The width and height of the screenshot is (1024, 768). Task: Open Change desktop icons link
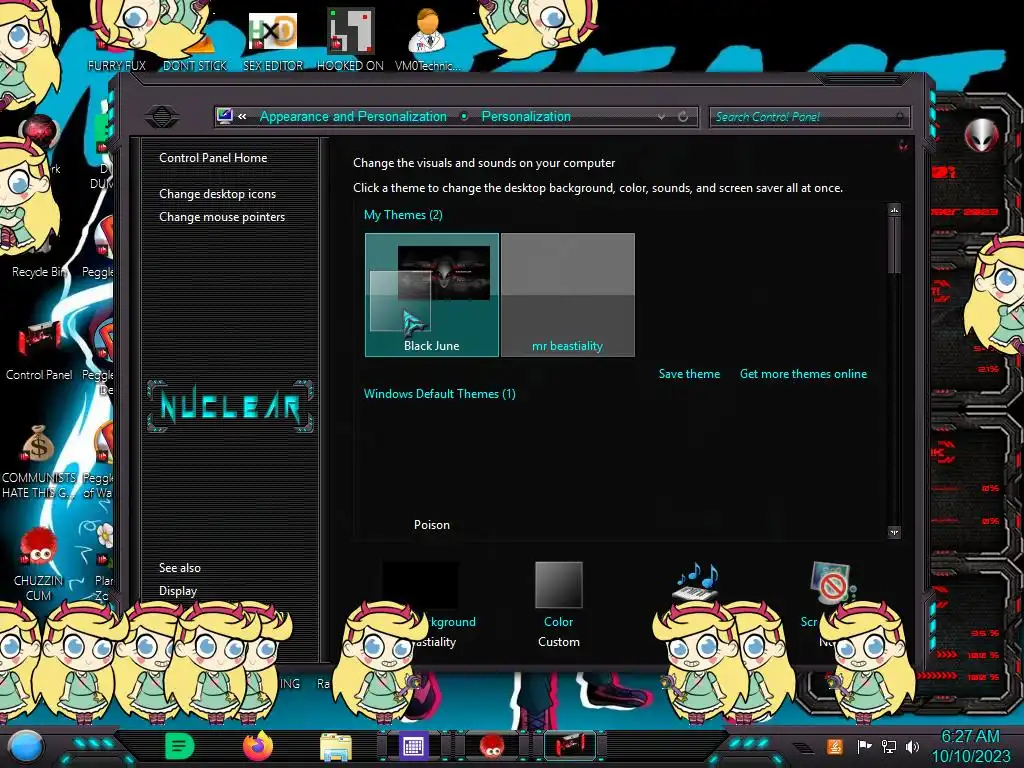click(217, 194)
